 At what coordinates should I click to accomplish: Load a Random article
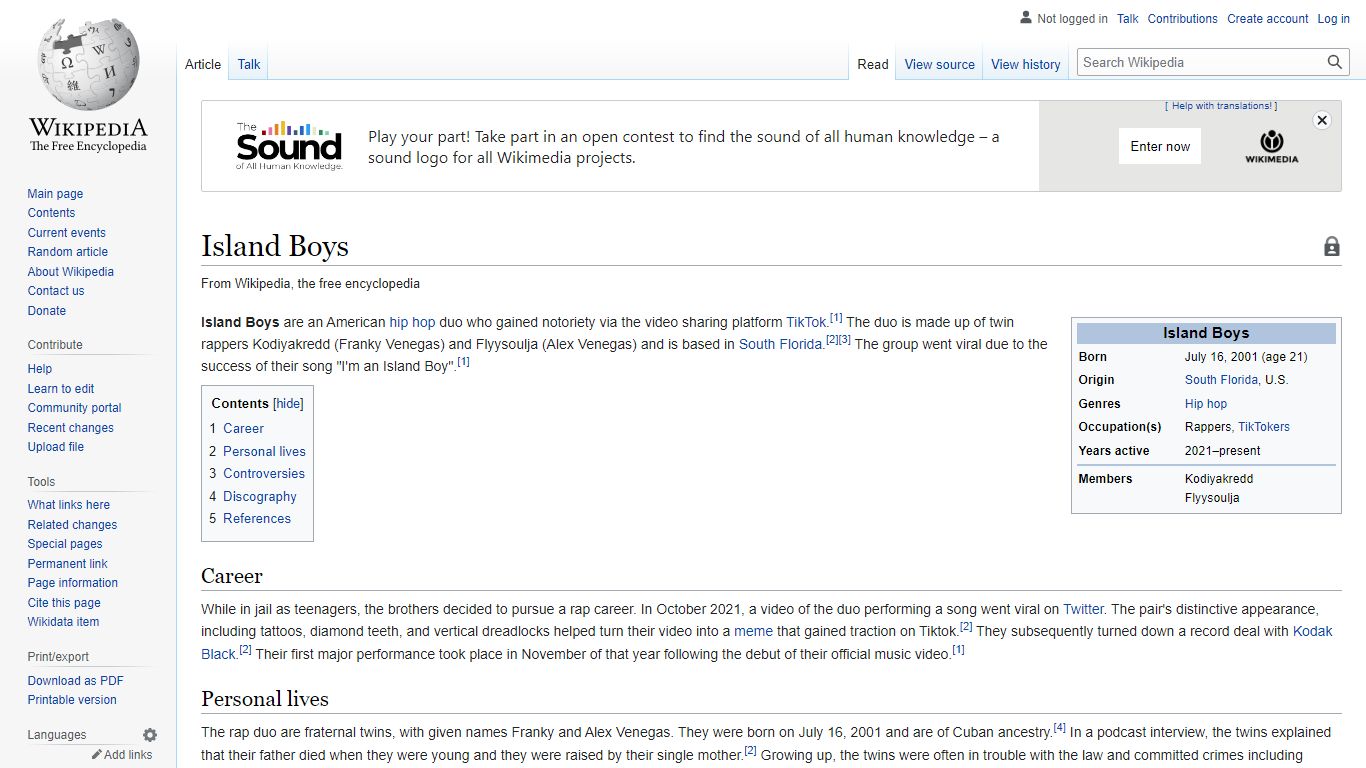coord(67,252)
